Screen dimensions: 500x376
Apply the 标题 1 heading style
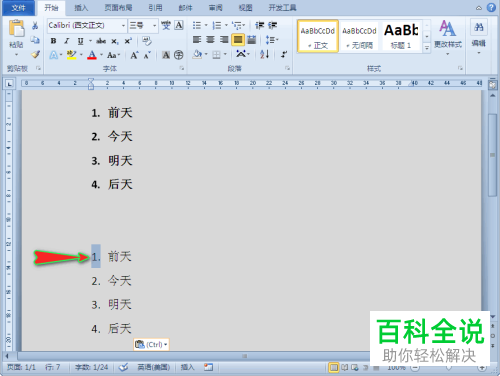401,36
